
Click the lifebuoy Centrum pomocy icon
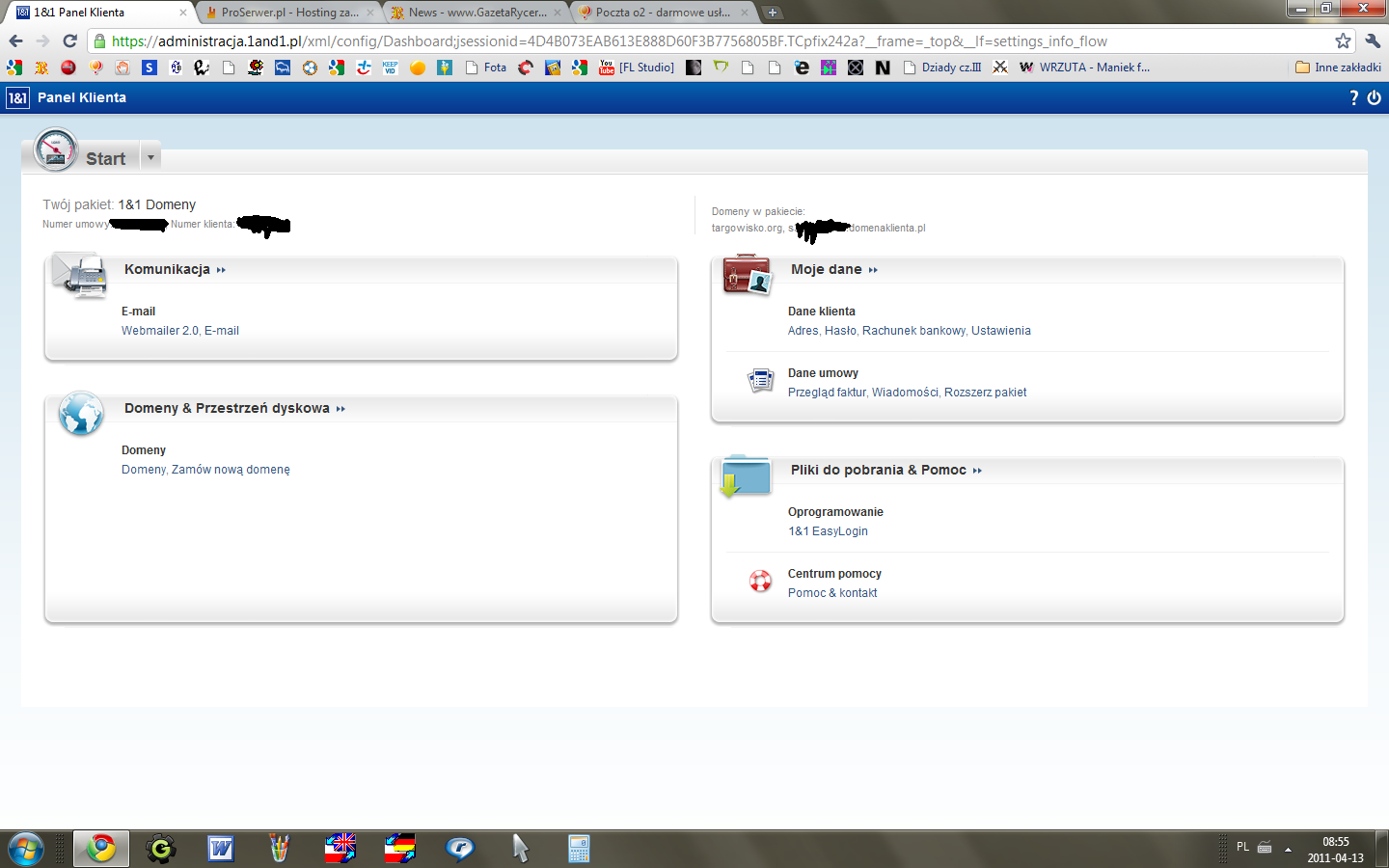point(760,582)
